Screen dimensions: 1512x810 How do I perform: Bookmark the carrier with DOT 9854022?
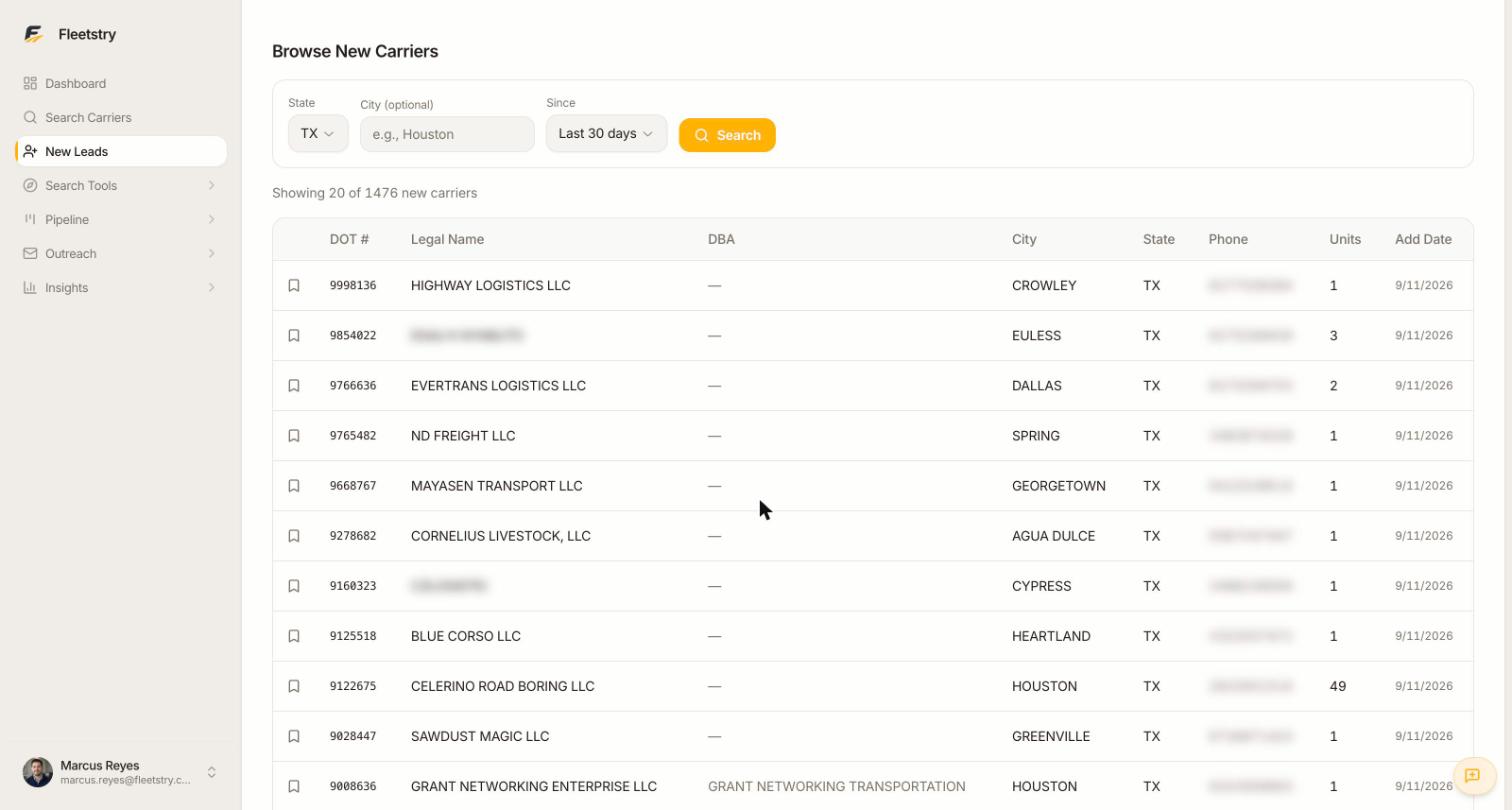pyautogui.click(x=294, y=336)
